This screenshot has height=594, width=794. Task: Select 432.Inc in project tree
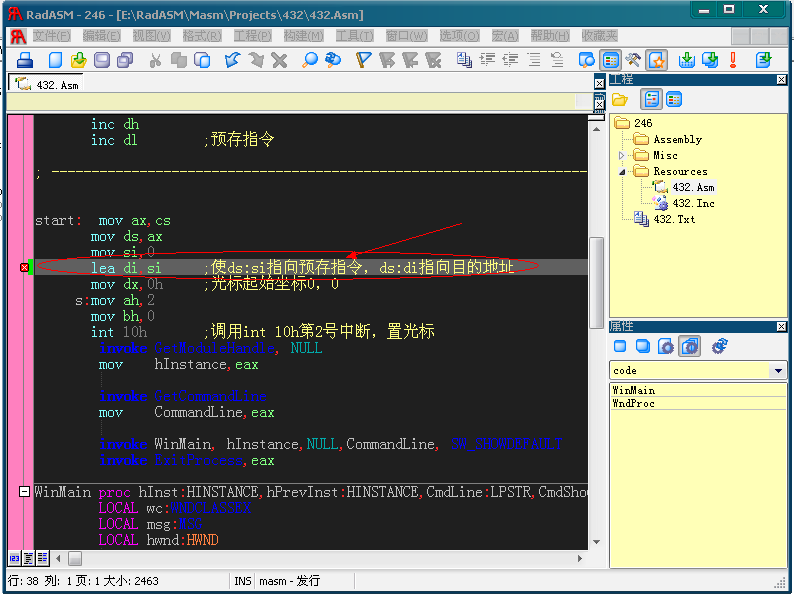click(x=693, y=204)
